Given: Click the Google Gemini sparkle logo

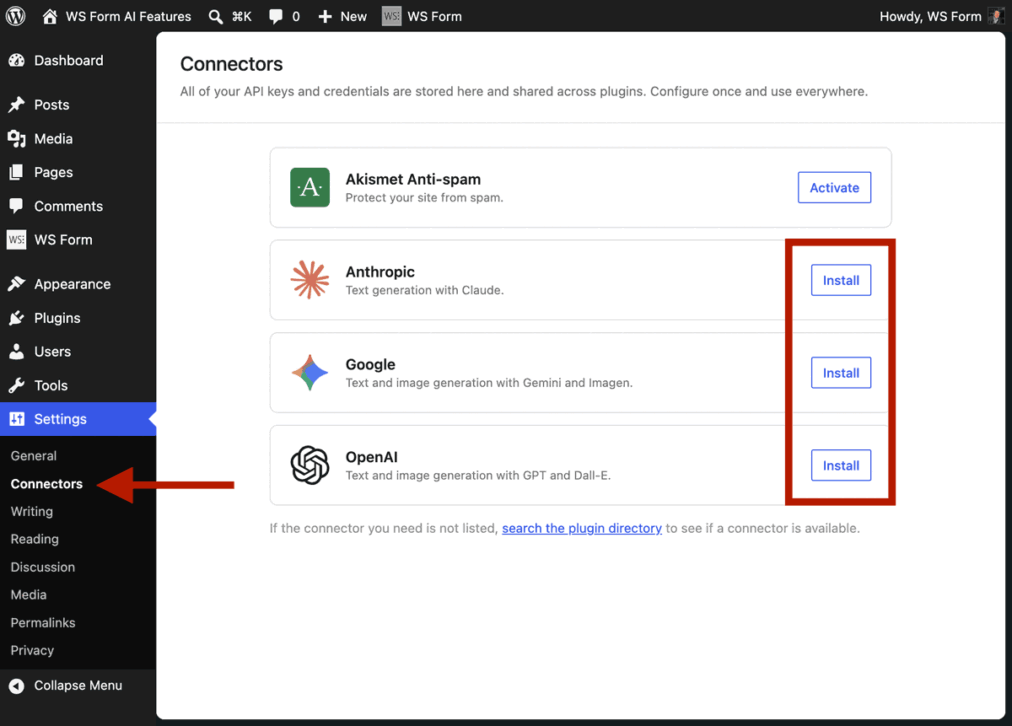Looking at the screenshot, I should pyautogui.click(x=310, y=372).
